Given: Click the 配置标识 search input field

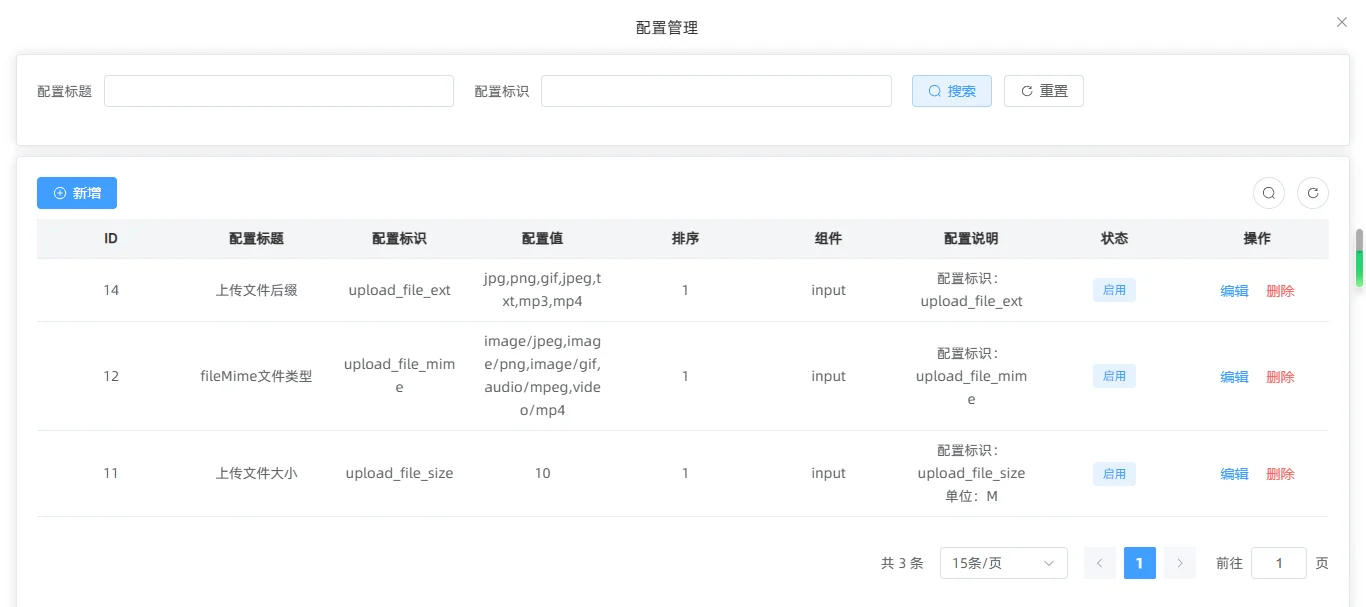Looking at the screenshot, I should tap(716, 90).
